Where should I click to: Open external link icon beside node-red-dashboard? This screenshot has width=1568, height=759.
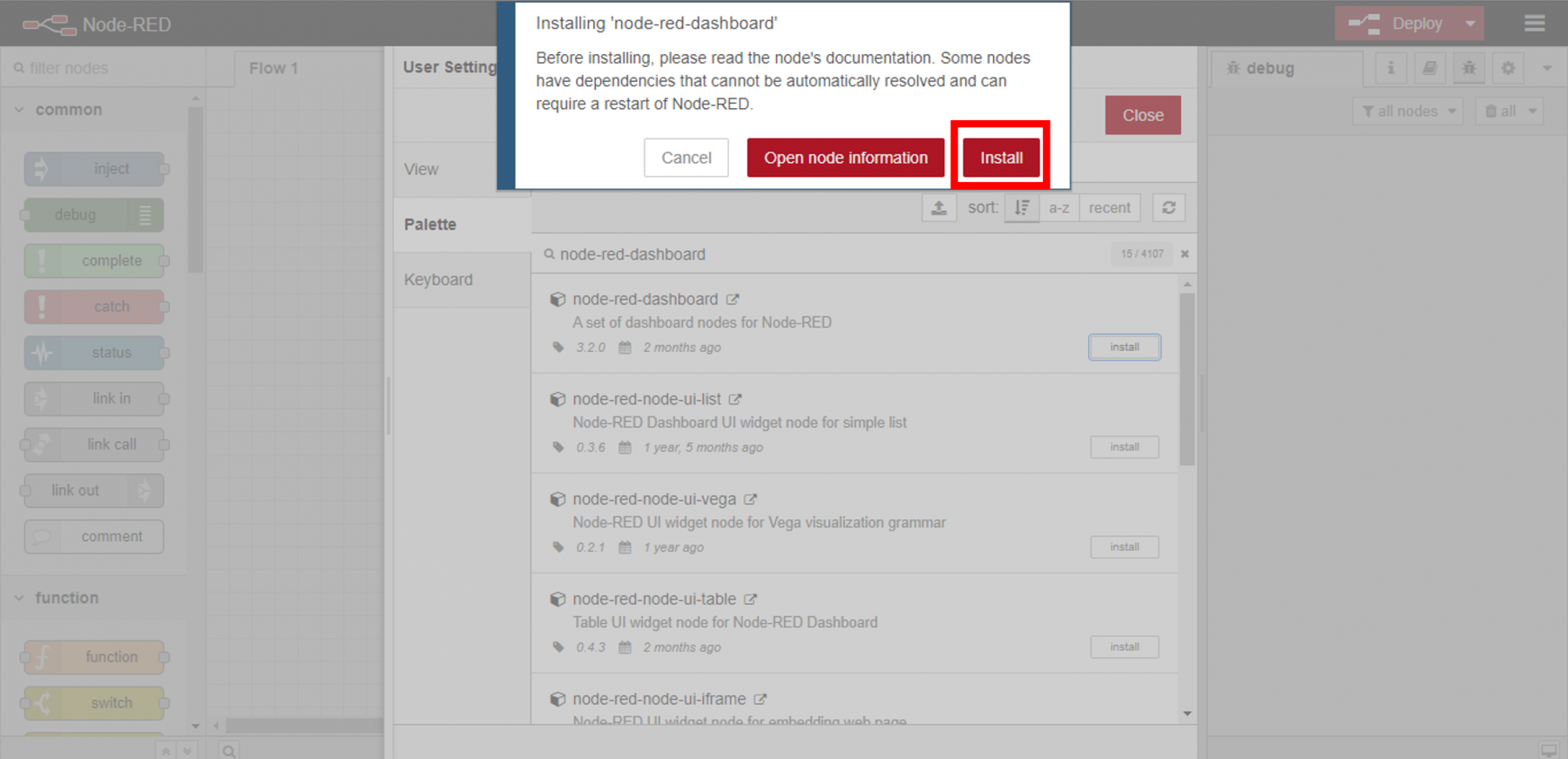click(733, 300)
